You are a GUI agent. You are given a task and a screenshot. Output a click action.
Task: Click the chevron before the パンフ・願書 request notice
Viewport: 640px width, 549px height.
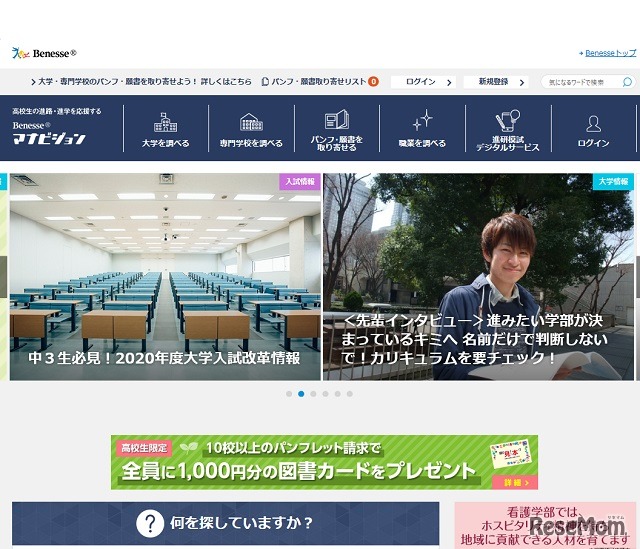33,82
